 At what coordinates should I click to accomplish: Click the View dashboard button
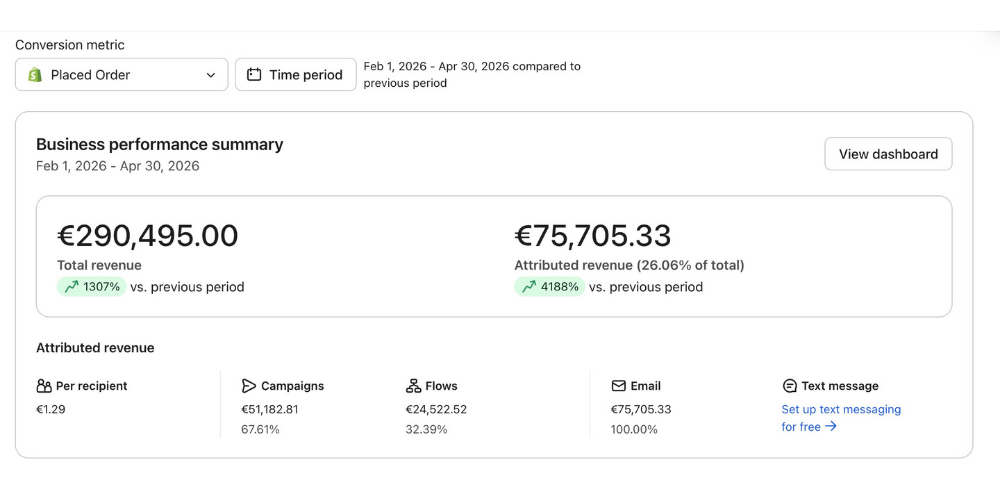(x=888, y=154)
